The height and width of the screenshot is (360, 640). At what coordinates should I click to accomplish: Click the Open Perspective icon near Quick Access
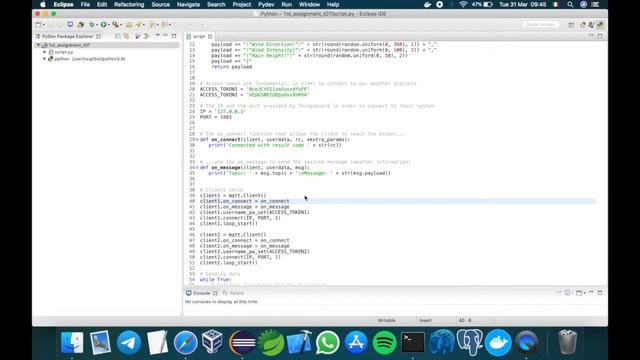tap(571, 25)
